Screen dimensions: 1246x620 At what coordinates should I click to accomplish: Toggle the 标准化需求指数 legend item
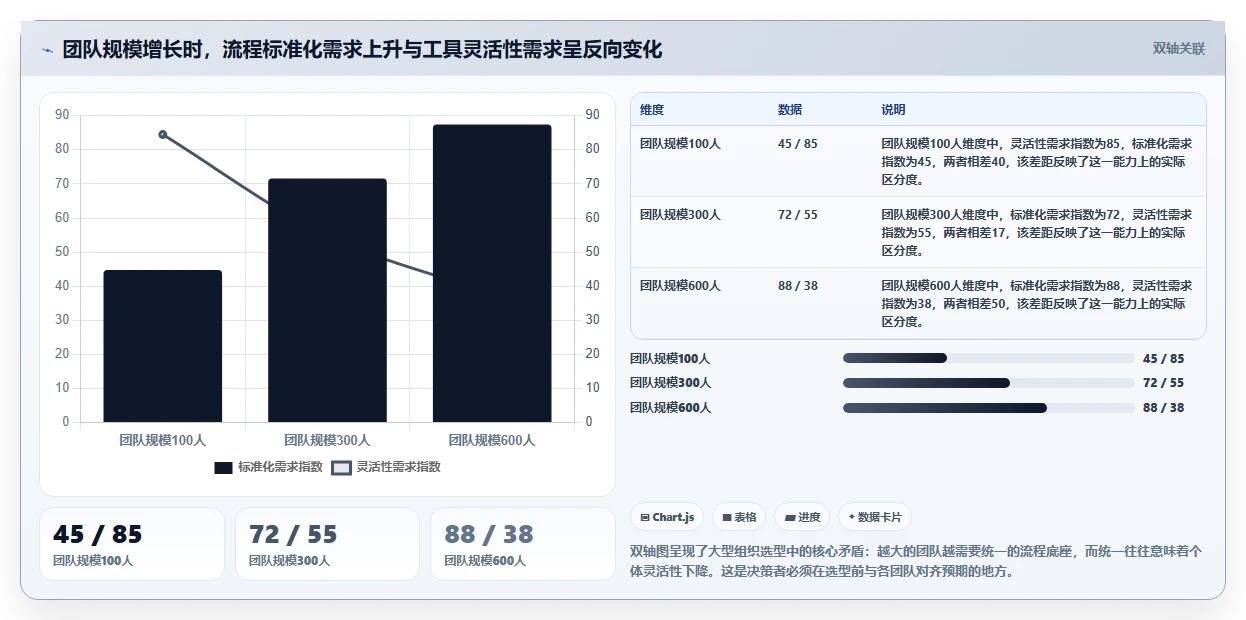[x=269, y=467]
